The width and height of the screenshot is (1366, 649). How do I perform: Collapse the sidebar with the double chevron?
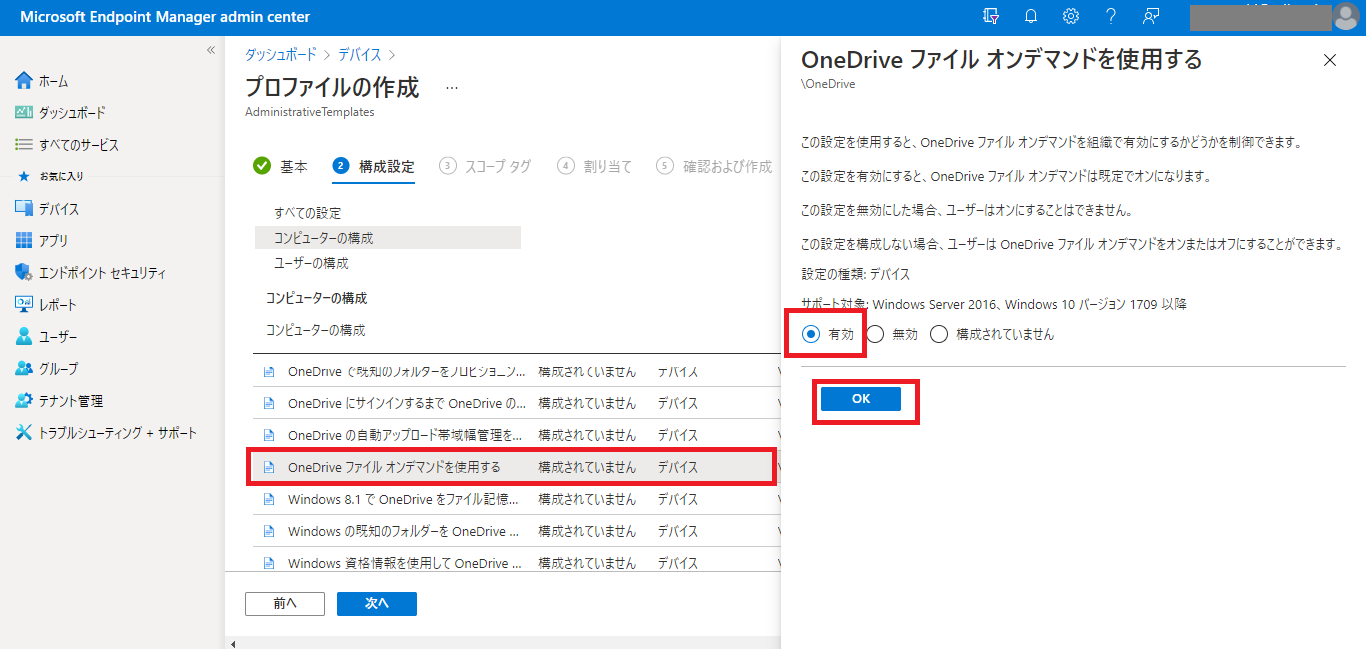click(211, 50)
